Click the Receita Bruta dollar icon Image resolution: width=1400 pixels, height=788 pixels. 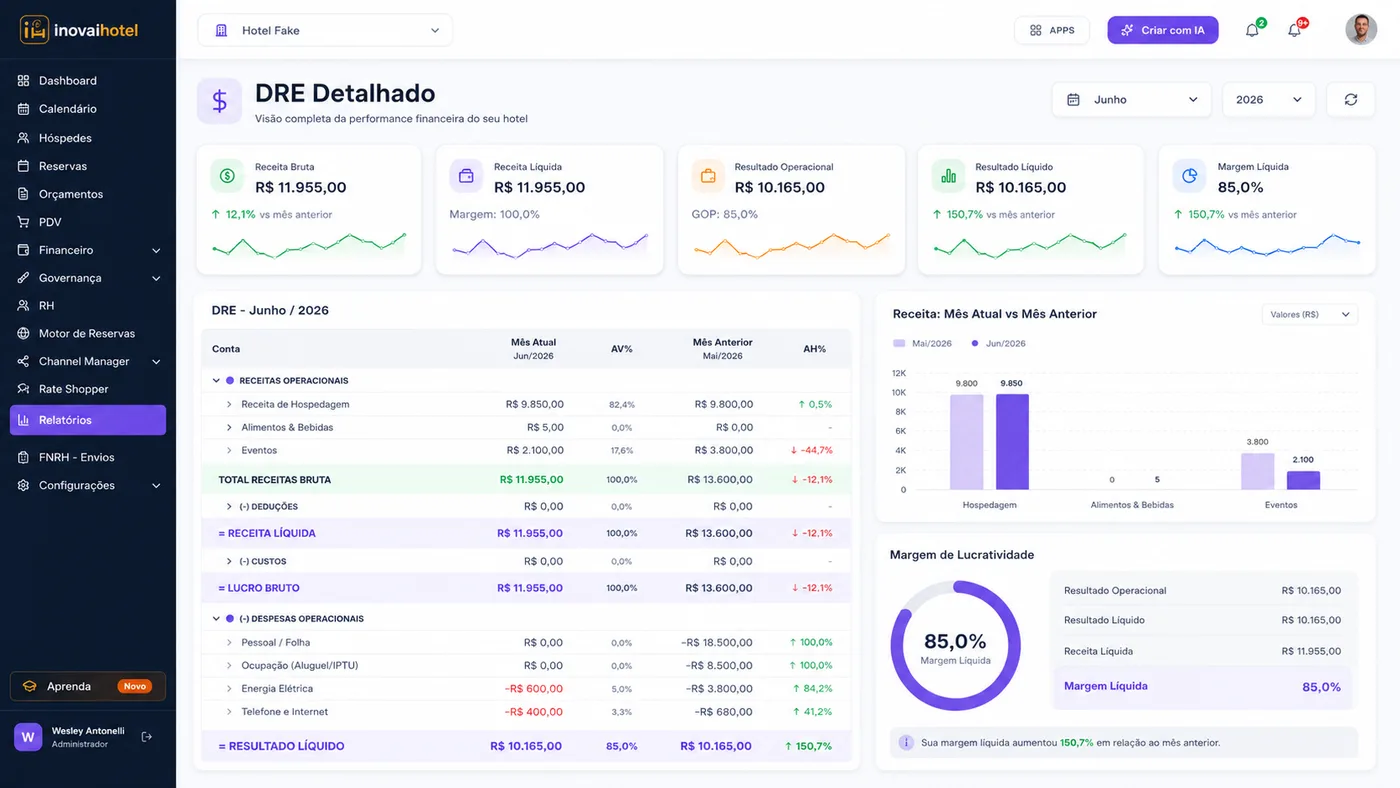point(227,176)
